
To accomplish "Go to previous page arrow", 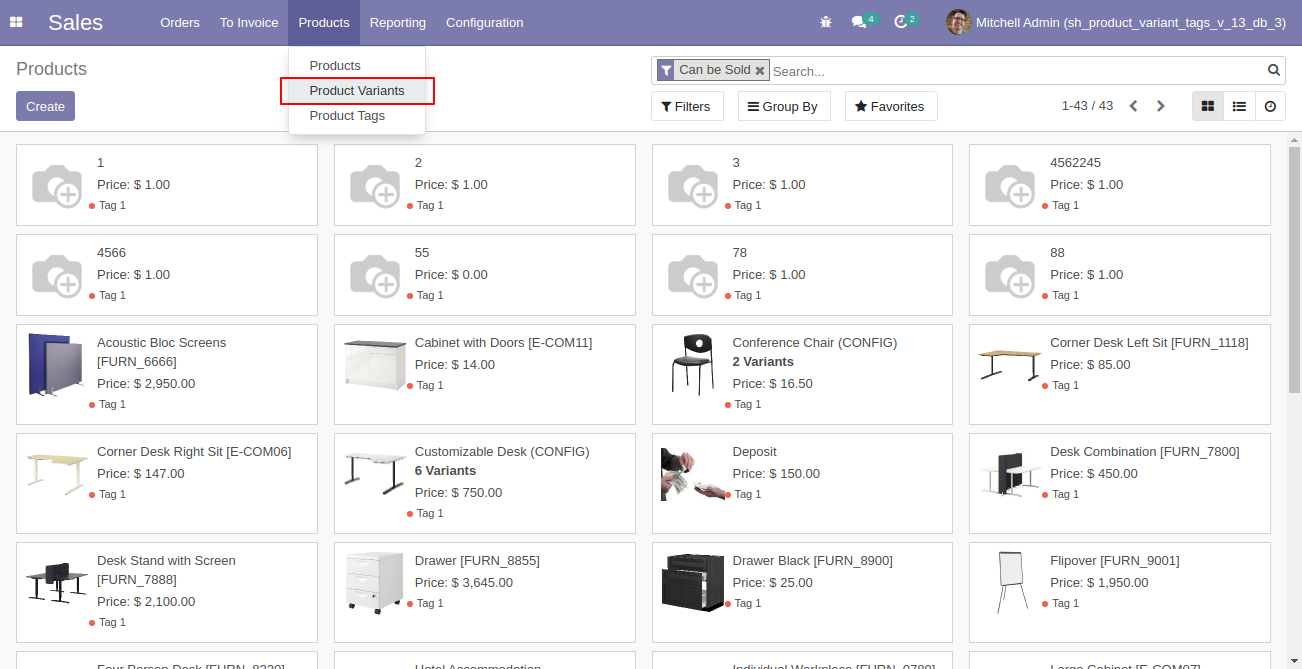I will coord(1133,106).
